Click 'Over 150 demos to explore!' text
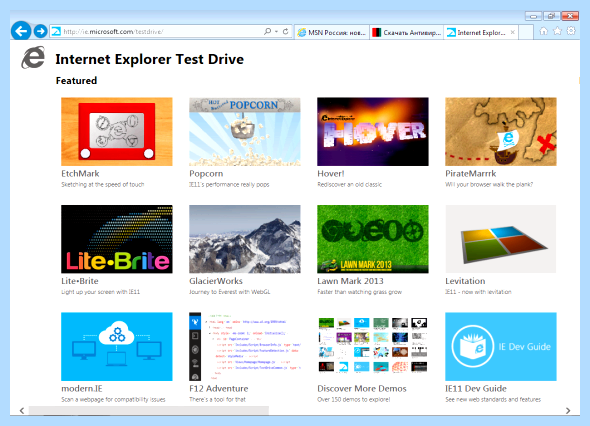 click(354, 399)
